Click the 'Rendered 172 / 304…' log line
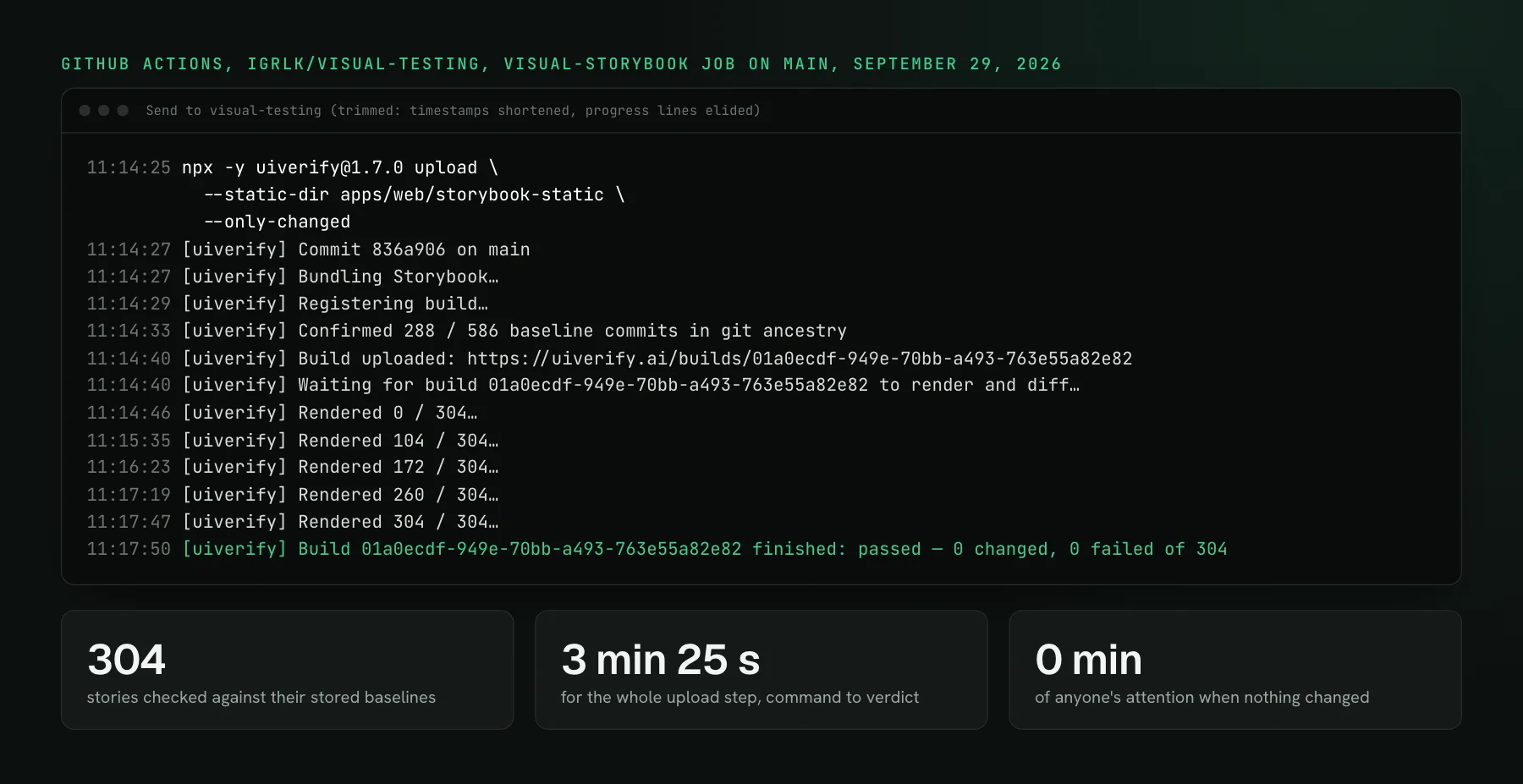The height and width of the screenshot is (784, 1523). pos(340,467)
